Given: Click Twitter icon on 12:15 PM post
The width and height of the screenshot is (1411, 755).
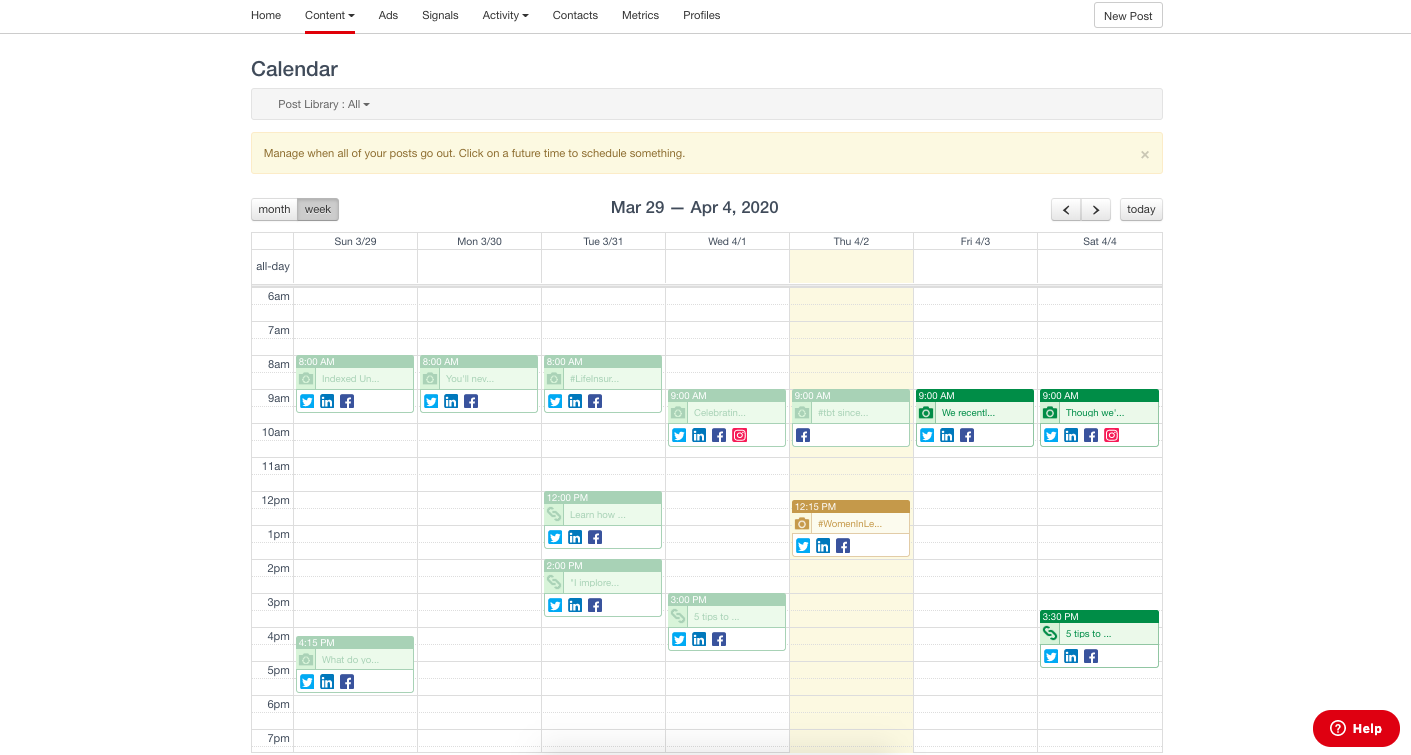Looking at the screenshot, I should point(803,546).
